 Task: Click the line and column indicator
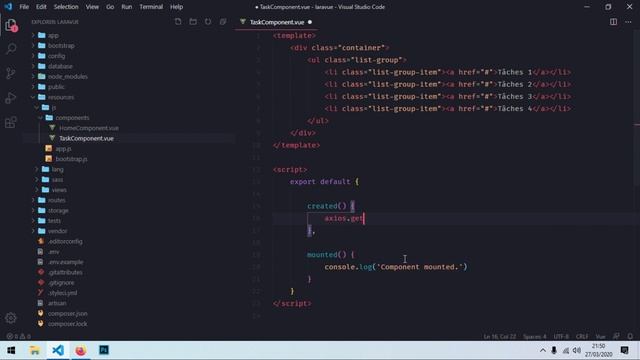point(500,336)
